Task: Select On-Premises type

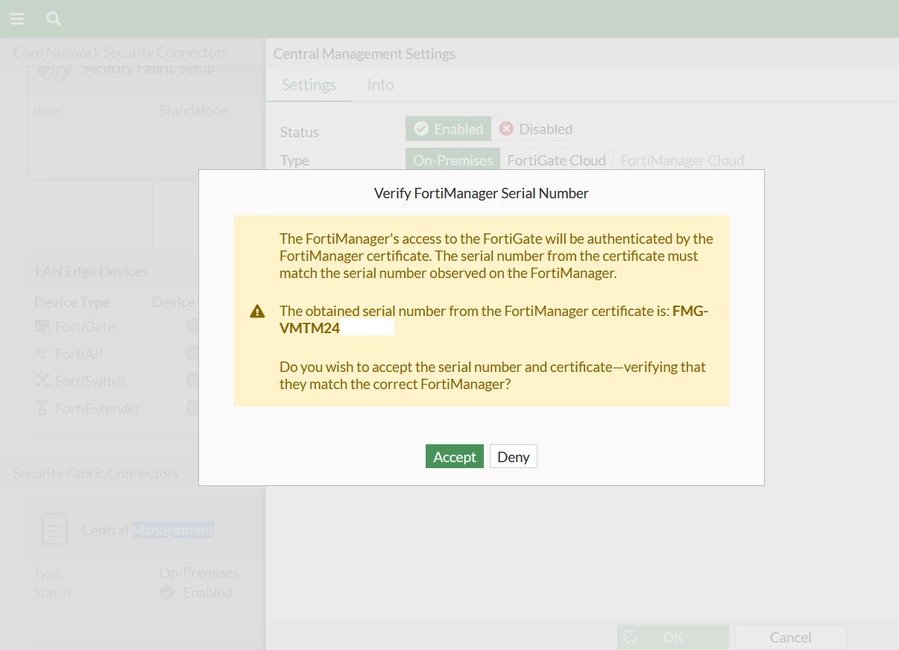Action: point(452,160)
